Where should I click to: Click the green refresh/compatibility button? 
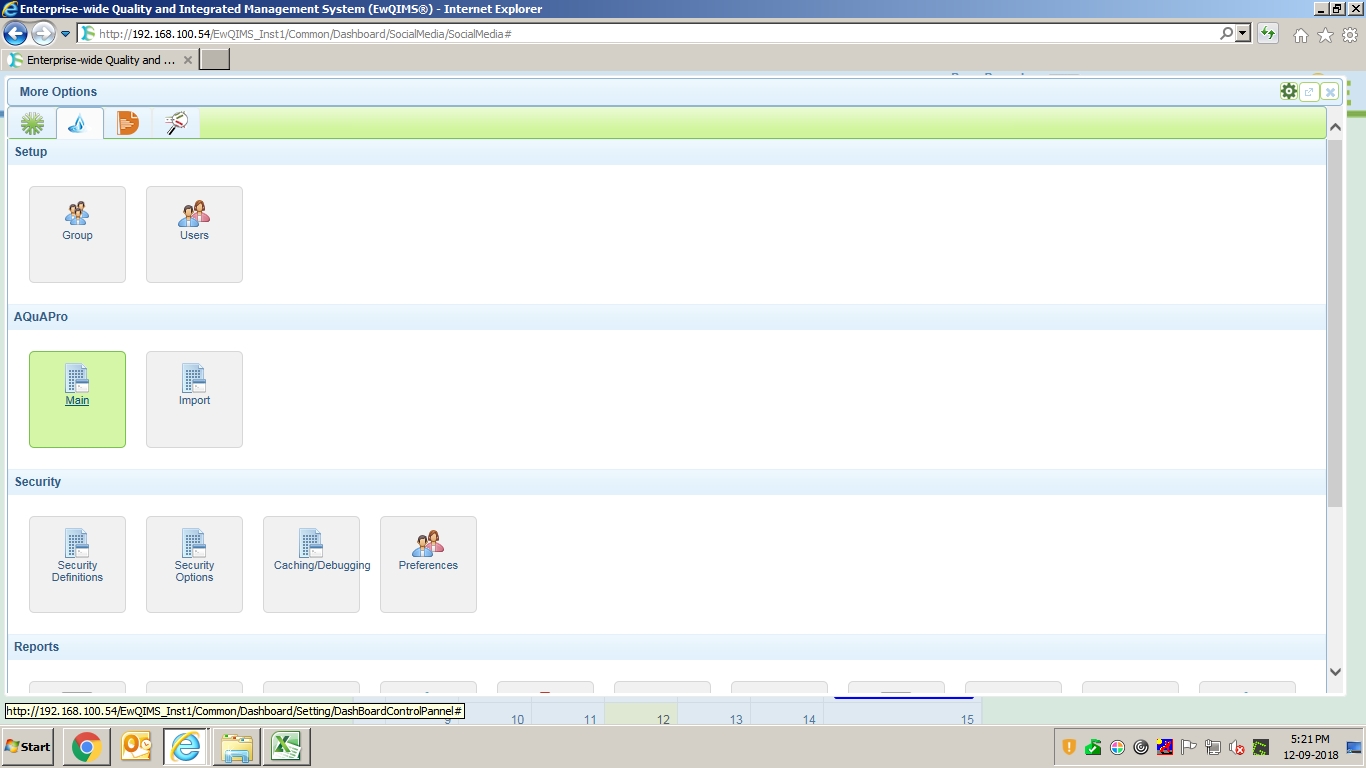pos(1268,33)
